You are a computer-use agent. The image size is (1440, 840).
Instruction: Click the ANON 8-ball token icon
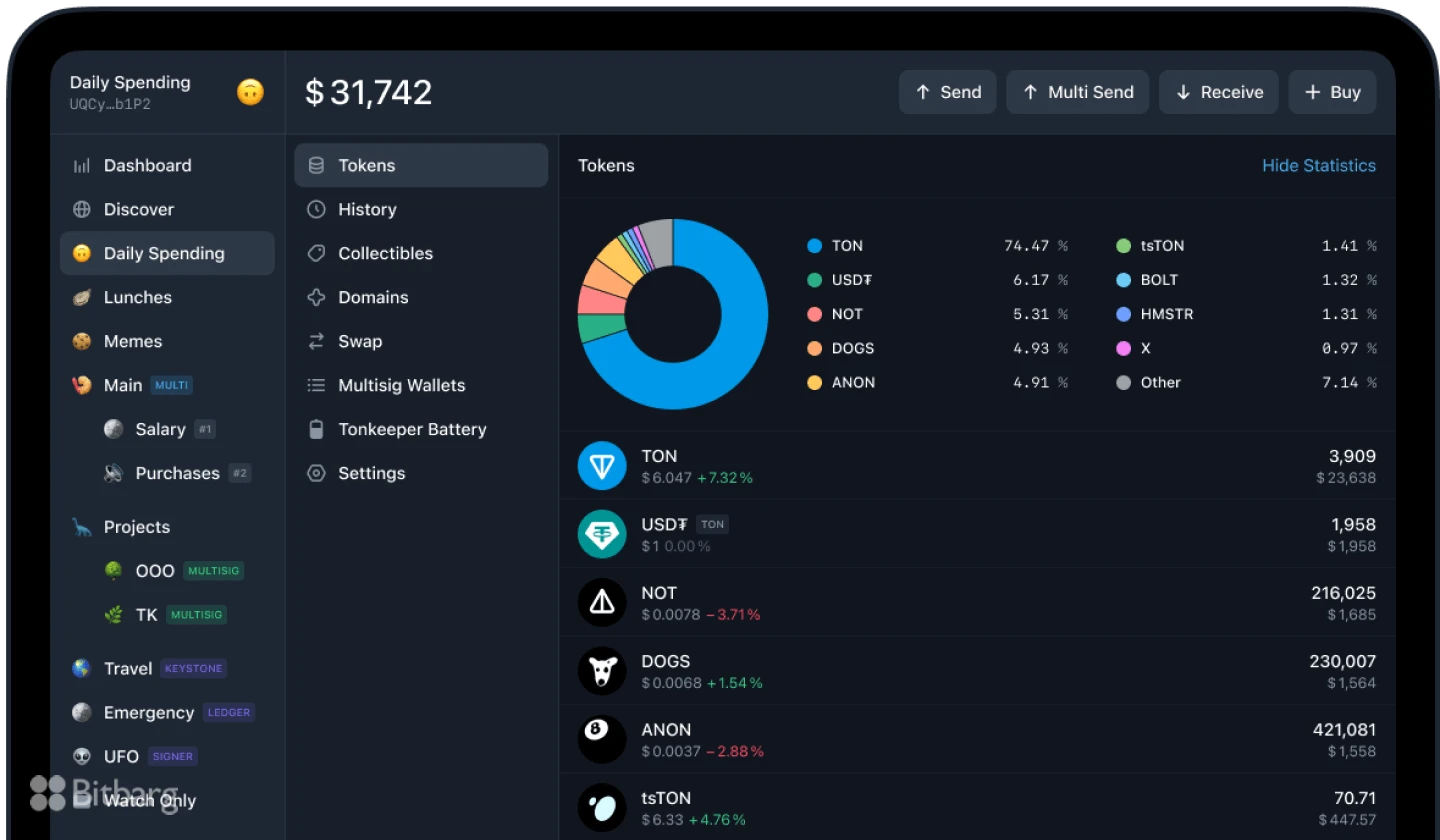pyautogui.click(x=602, y=739)
